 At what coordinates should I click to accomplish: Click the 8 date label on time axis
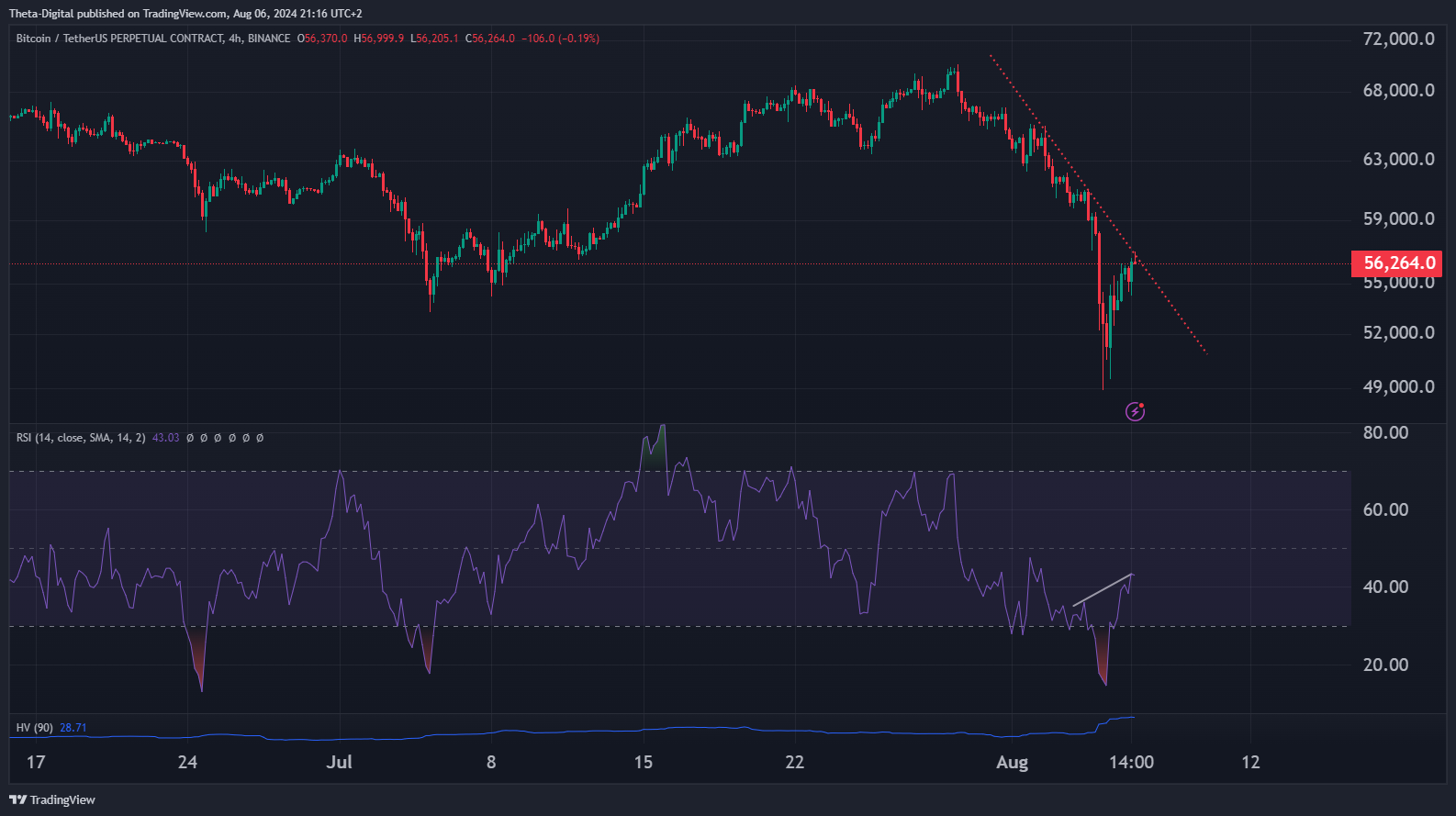[491, 762]
